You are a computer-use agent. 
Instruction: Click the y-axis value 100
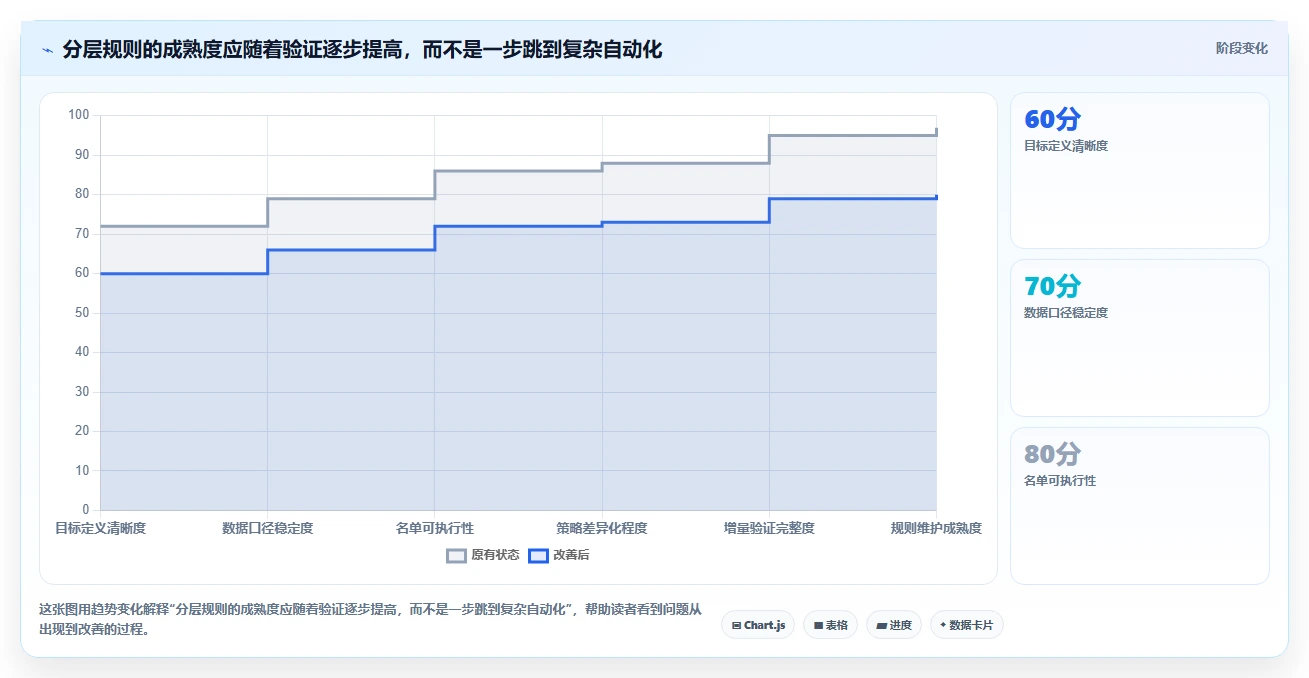[79, 115]
